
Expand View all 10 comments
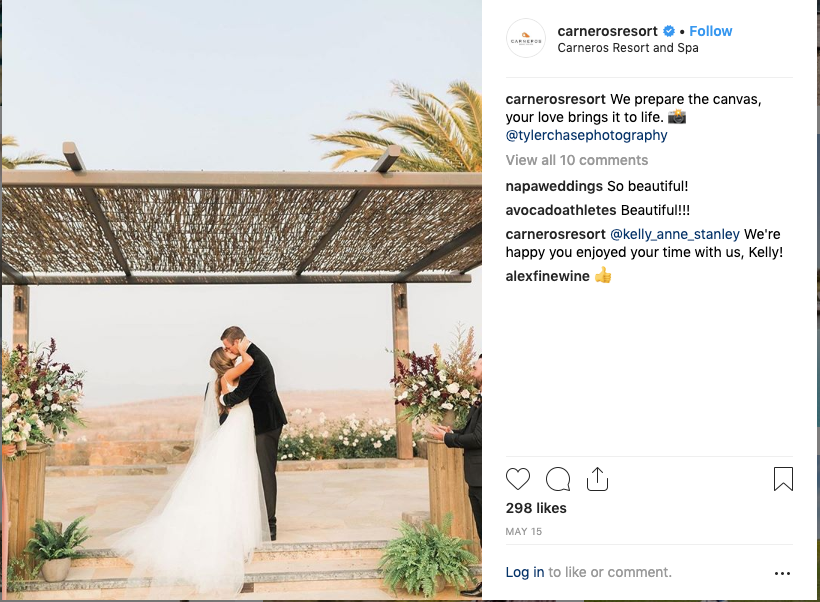[x=577, y=160]
